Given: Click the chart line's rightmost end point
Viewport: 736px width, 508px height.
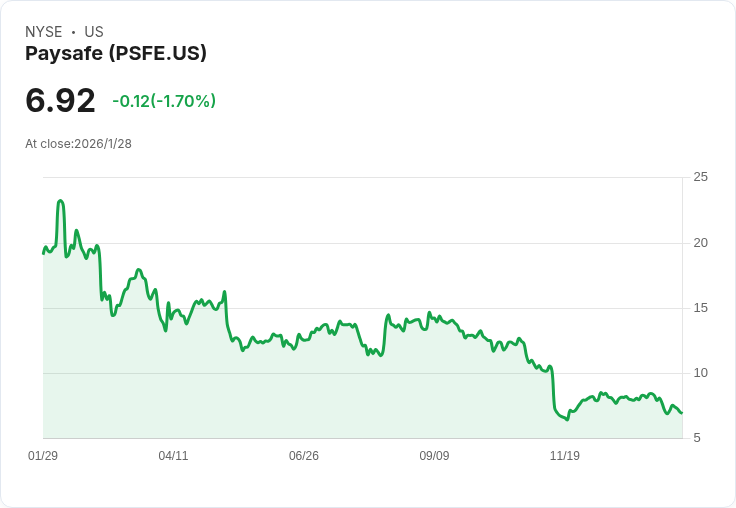Looking at the screenshot, I should pos(682,413).
